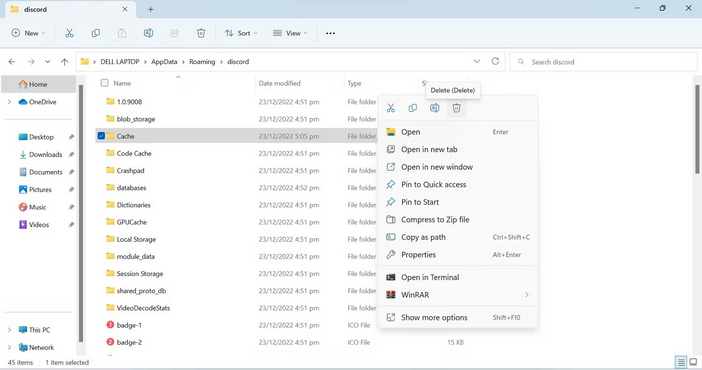The height and width of the screenshot is (370, 702).
Task: Click the Cut scissors icon in the context menu
Action: [x=391, y=108]
